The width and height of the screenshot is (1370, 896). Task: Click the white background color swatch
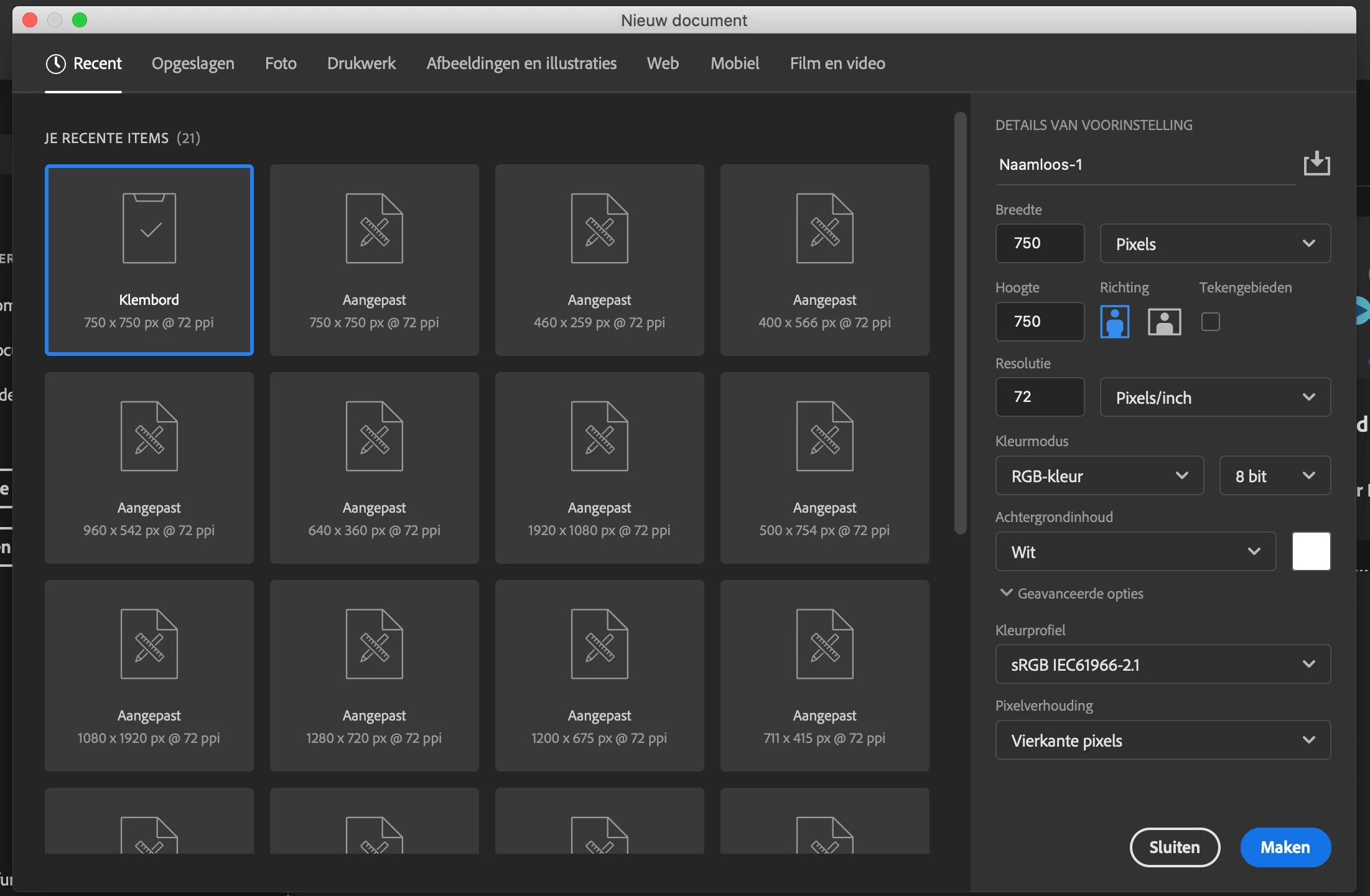click(1311, 551)
